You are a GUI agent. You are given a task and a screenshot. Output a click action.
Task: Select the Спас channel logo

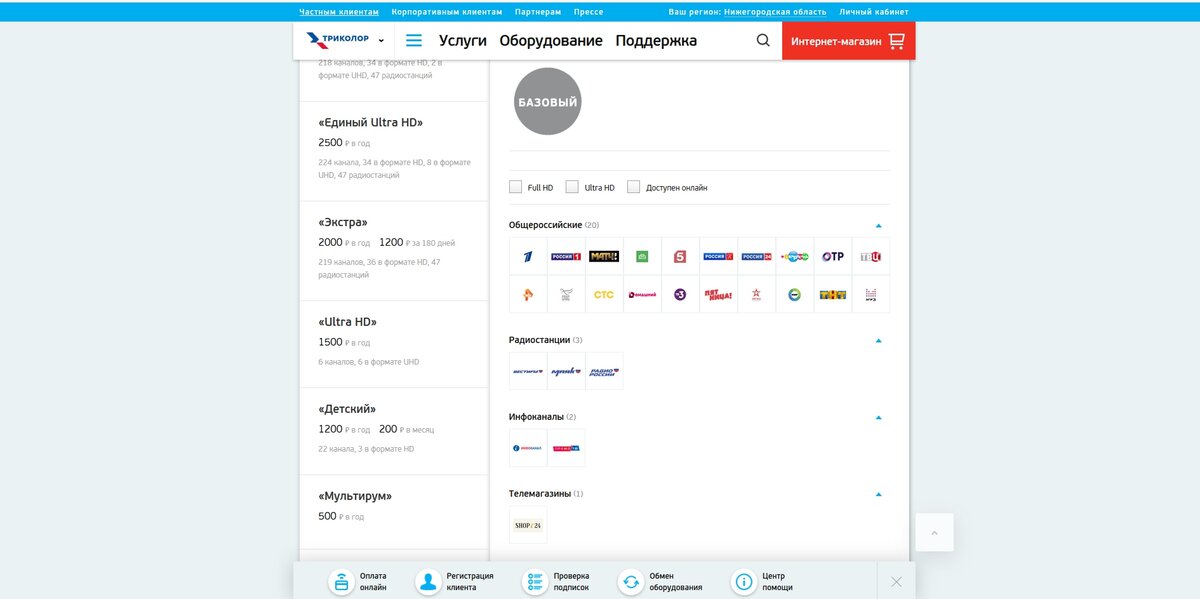(x=566, y=294)
